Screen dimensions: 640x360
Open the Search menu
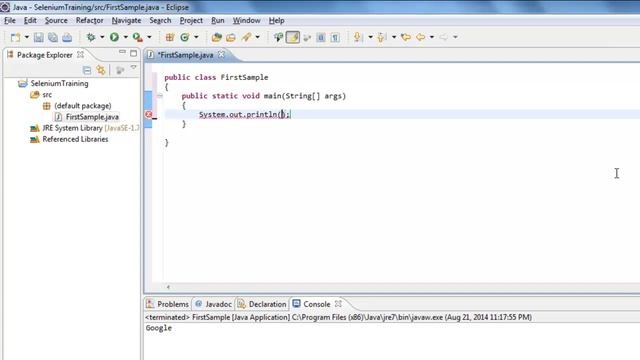click(160, 20)
